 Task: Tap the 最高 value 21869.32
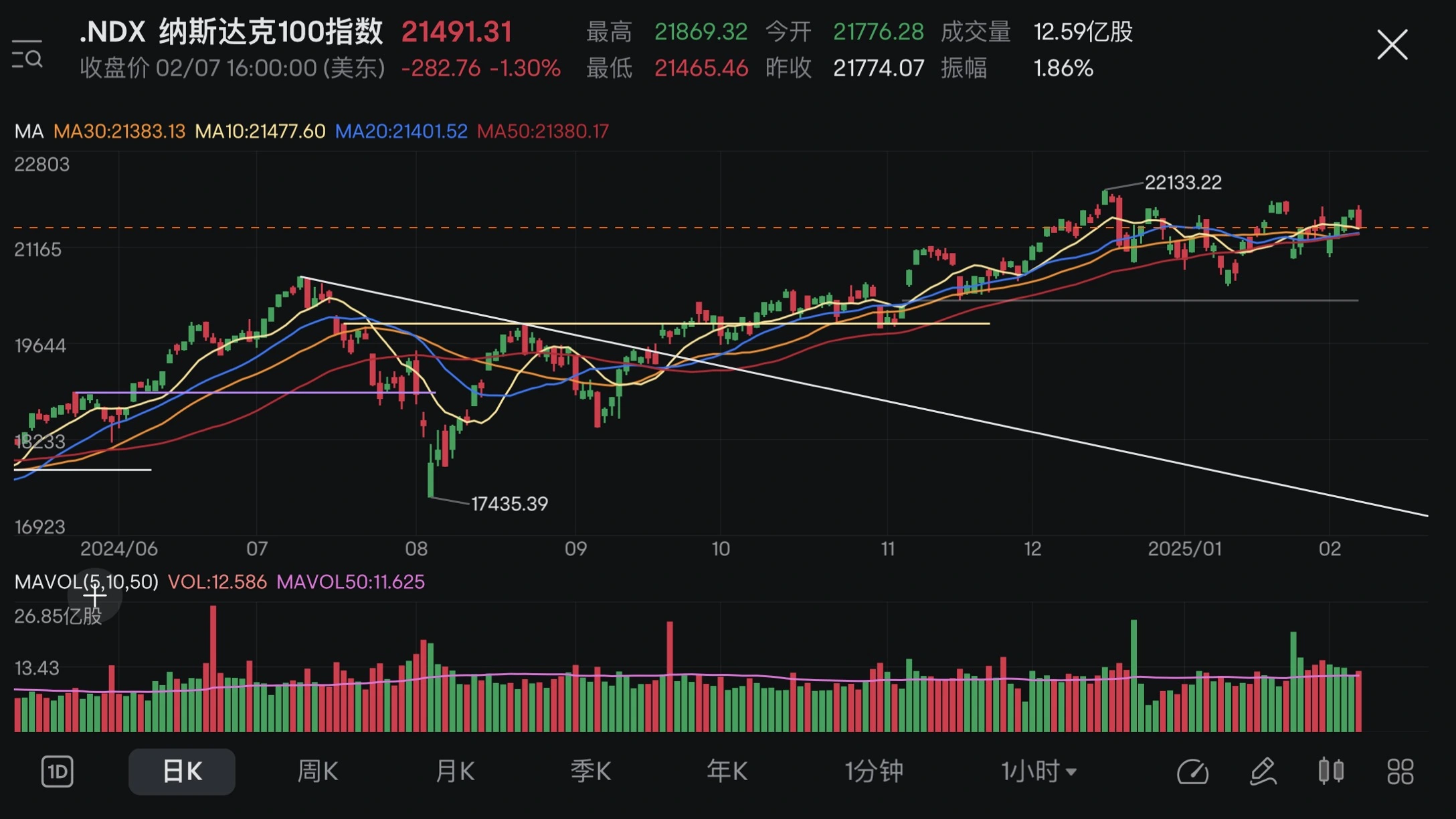pos(701,31)
